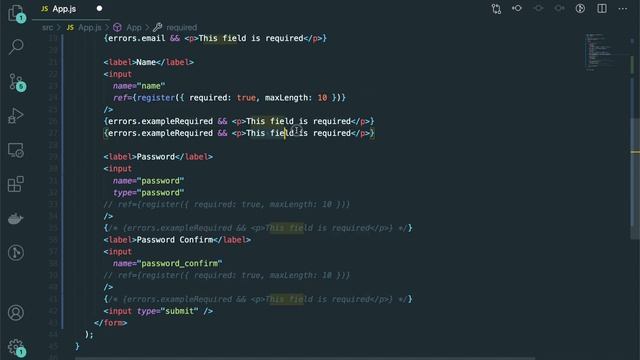Click the Open Changes compare icon
640x360 pixels.
coord(496,9)
